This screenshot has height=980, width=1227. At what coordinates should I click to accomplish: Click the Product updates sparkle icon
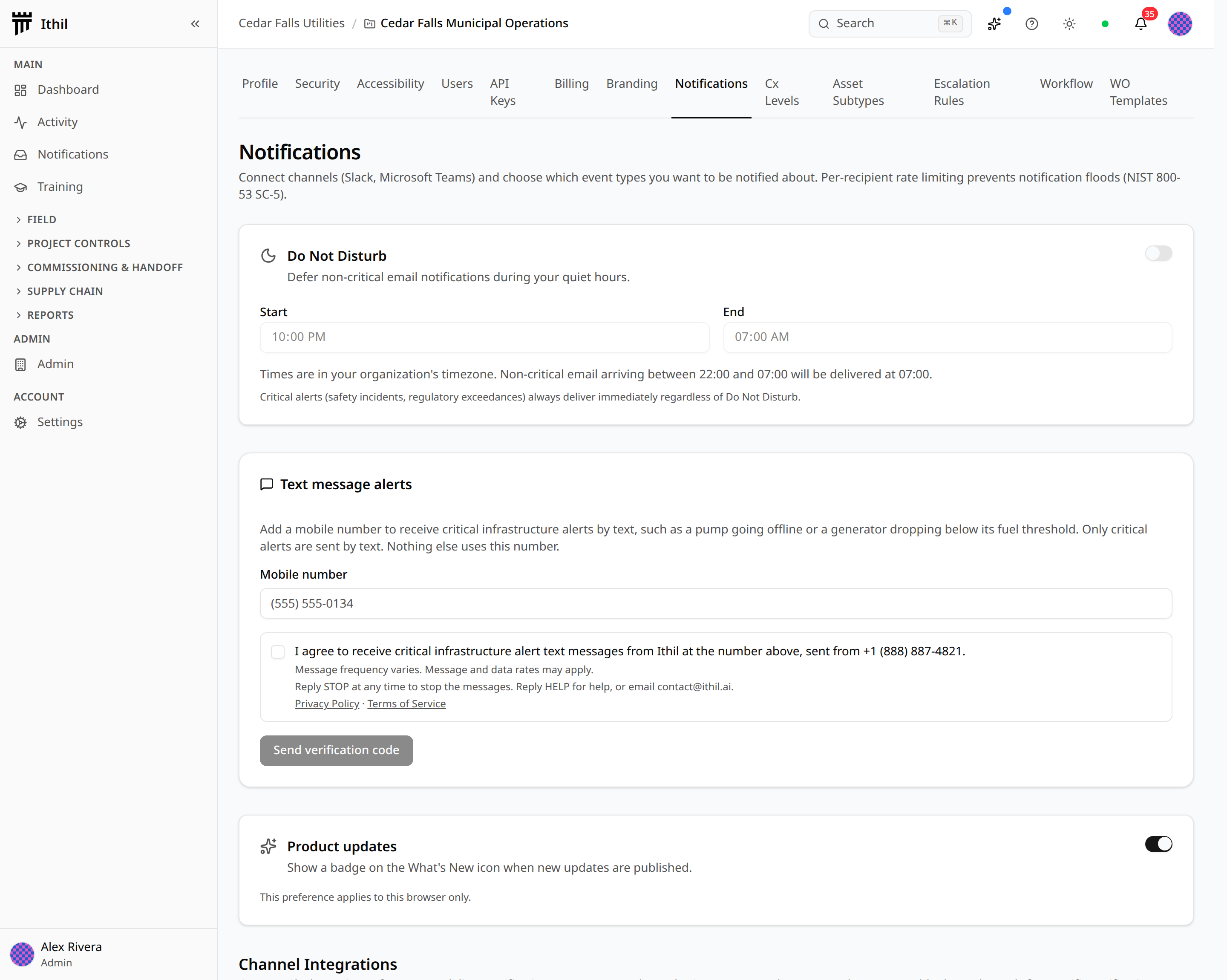pyautogui.click(x=268, y=846)
